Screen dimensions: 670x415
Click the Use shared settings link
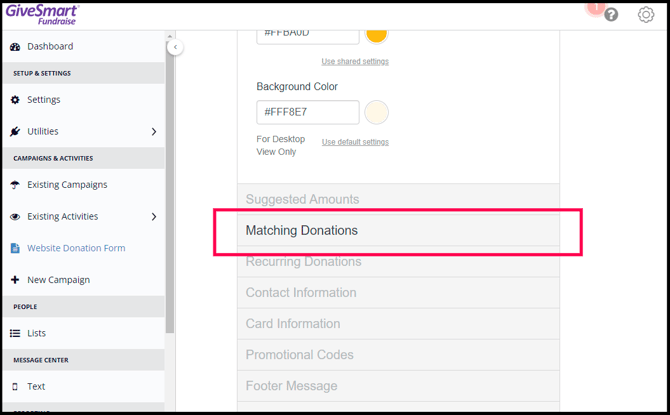click(355, 62)
